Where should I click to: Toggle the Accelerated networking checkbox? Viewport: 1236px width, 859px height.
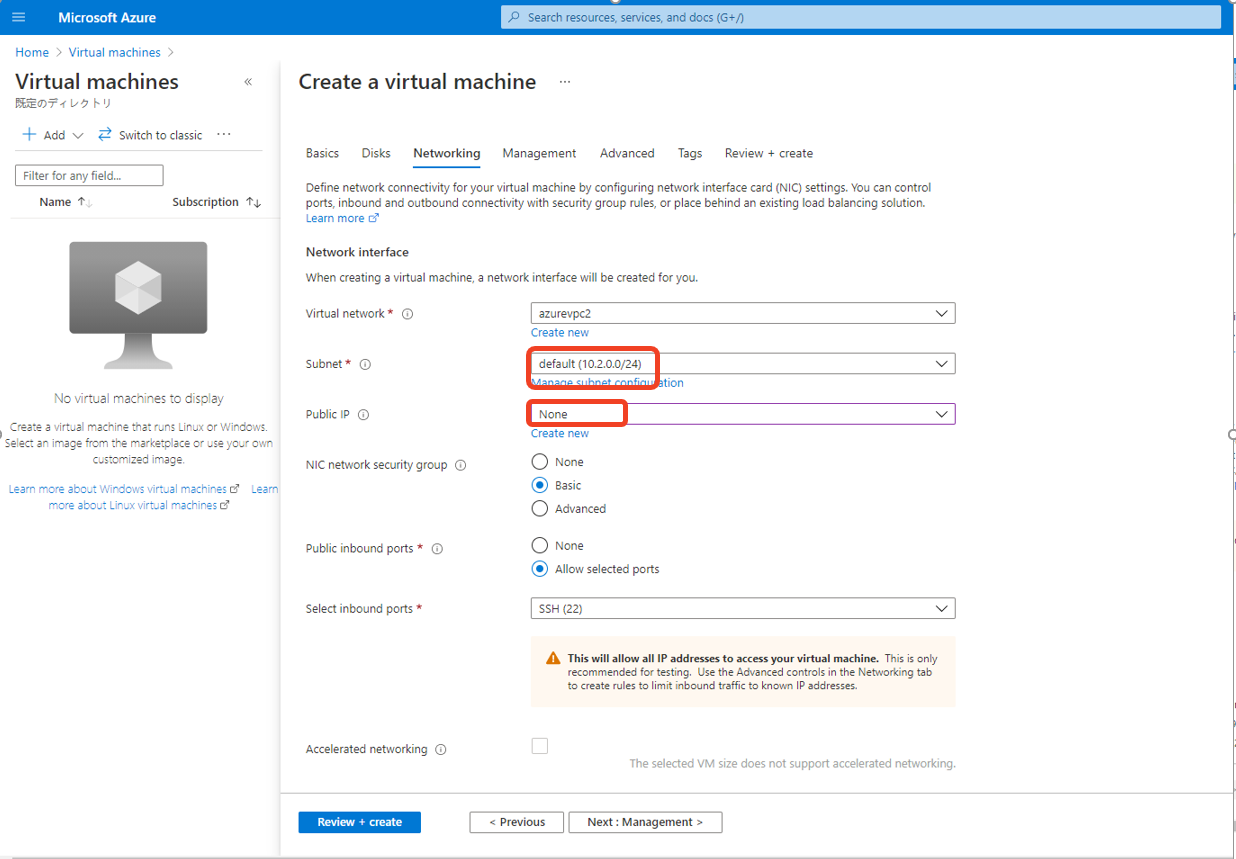pyautogui.click(x=540, y=746)
